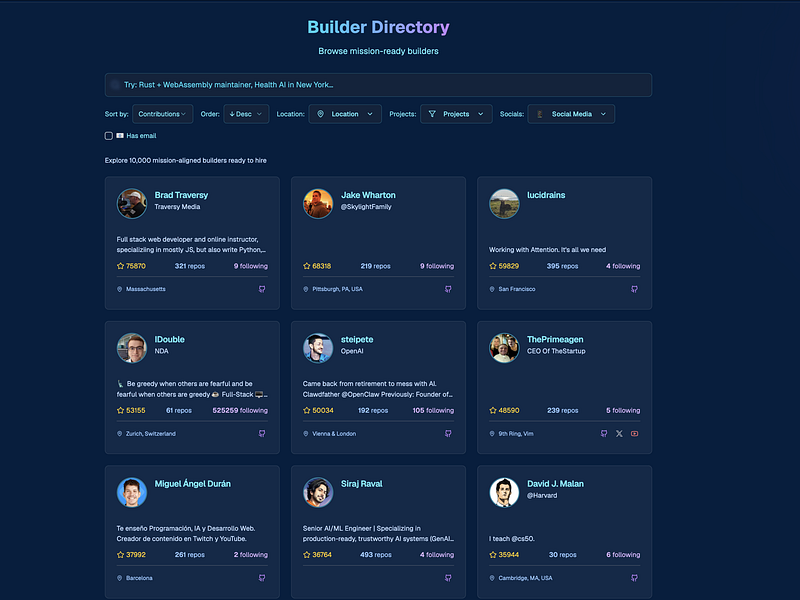The width and height of the screenshot is (800, 600).
Task: Open Siraj Raval's GitHub icon link
Action: point(448,578)
